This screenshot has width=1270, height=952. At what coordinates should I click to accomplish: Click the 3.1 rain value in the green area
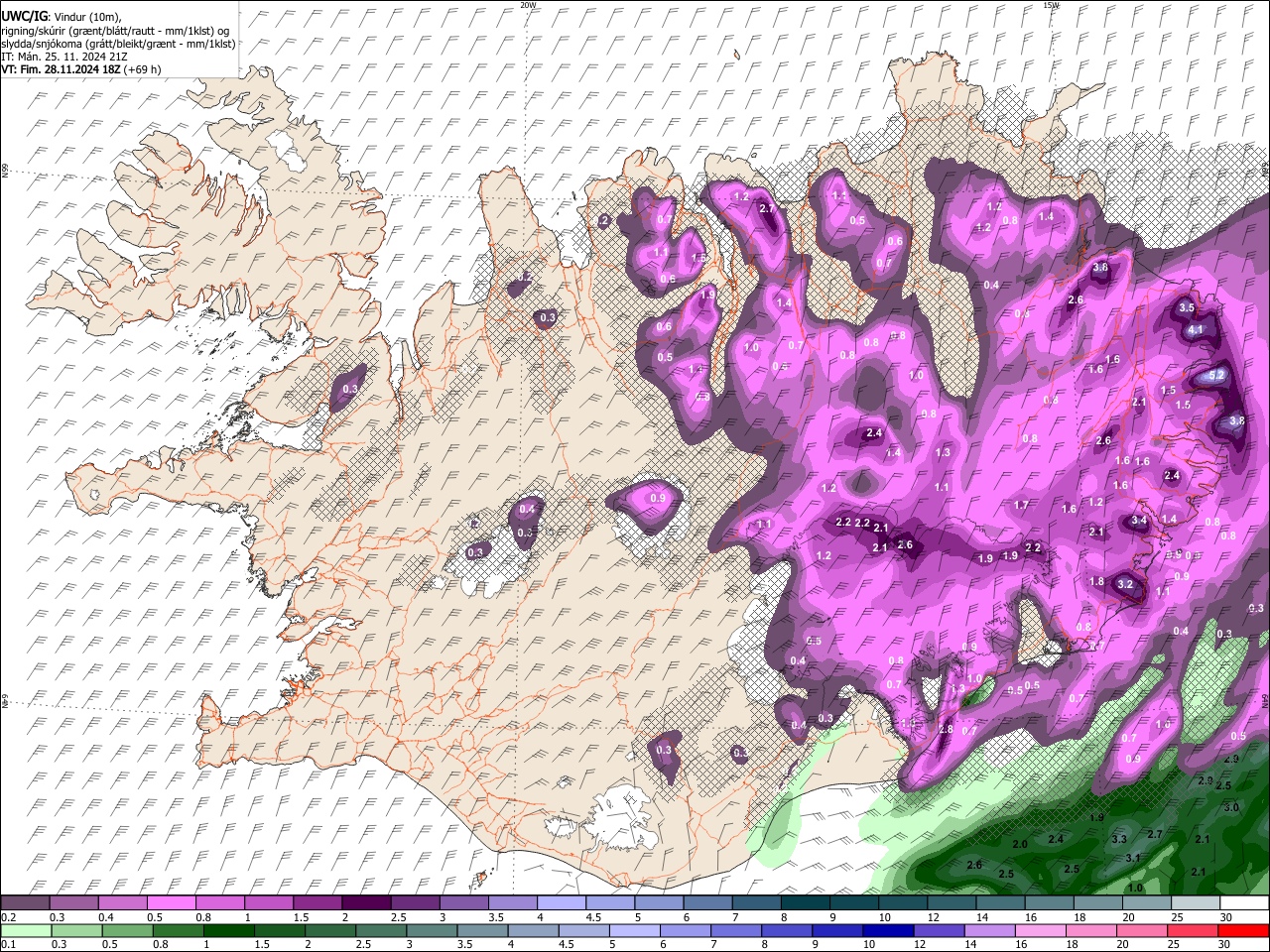click(x=1133, y=858)
